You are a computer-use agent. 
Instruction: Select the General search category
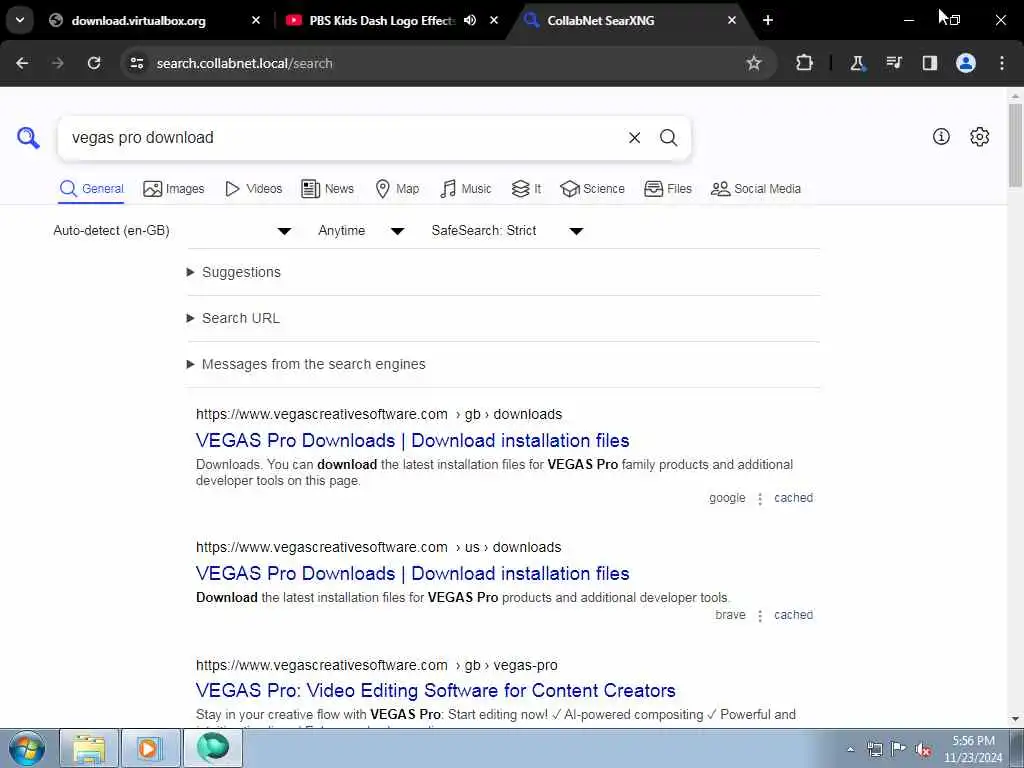[91, 189]
